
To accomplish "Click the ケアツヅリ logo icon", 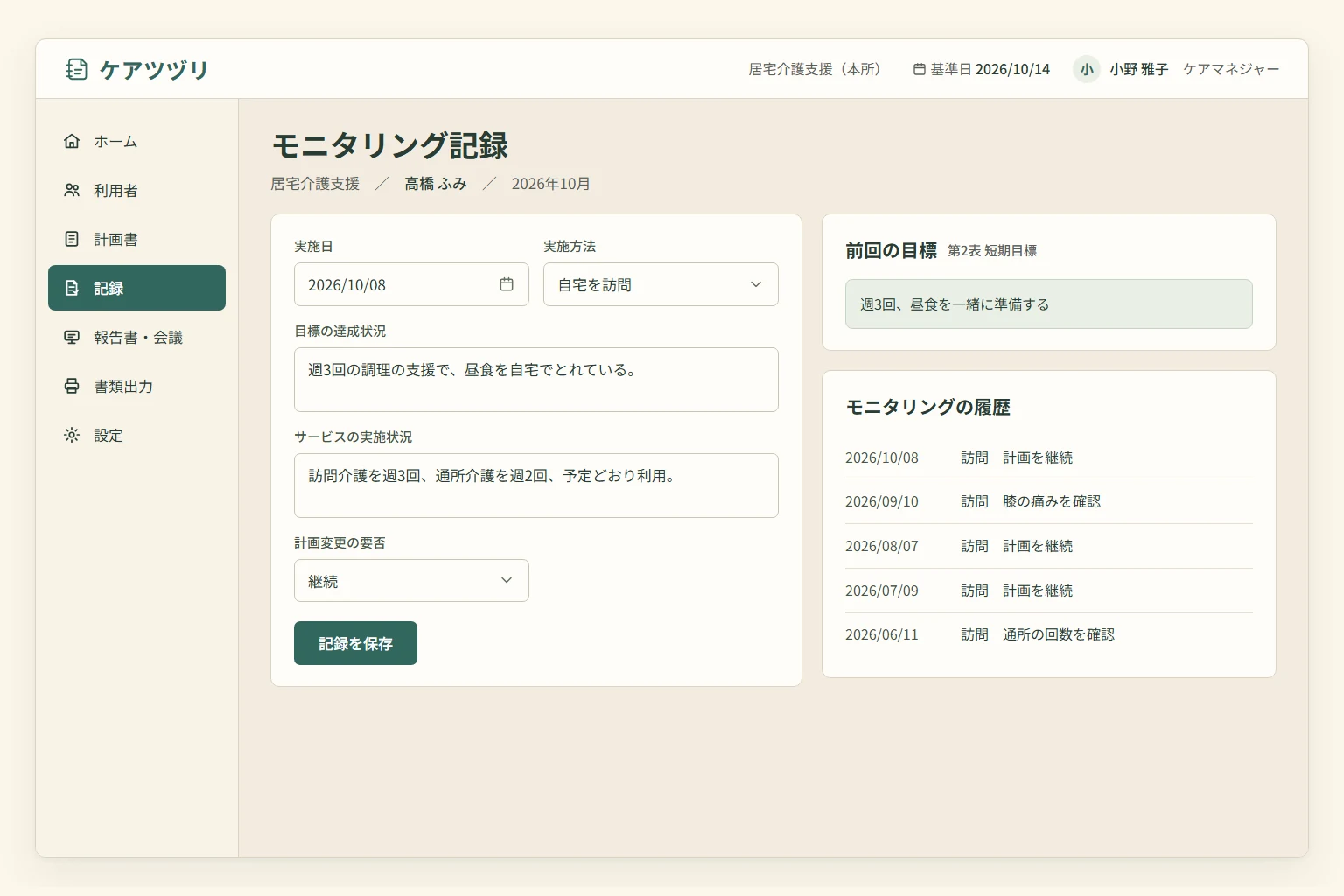I will pyautogui.click(x=77, y=69).
